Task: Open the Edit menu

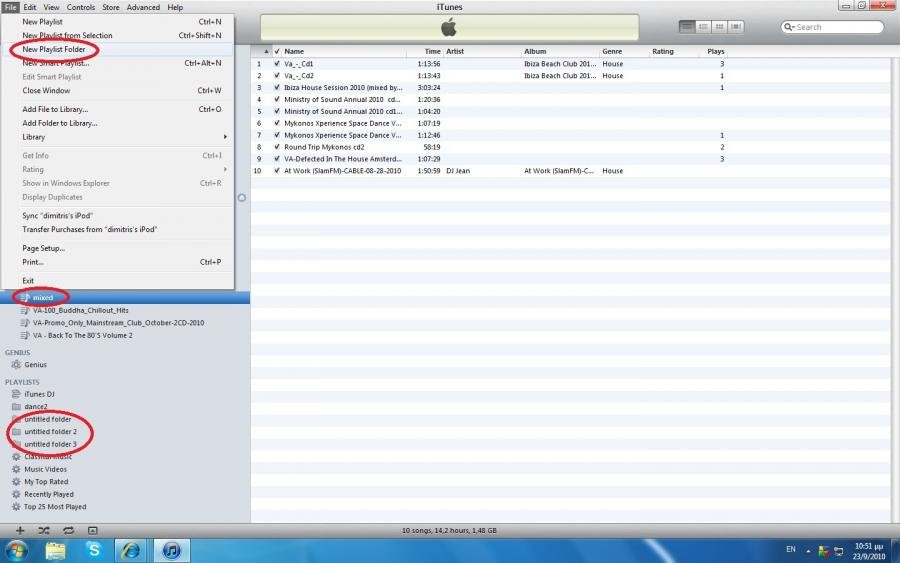Action: tap(30, 7)
